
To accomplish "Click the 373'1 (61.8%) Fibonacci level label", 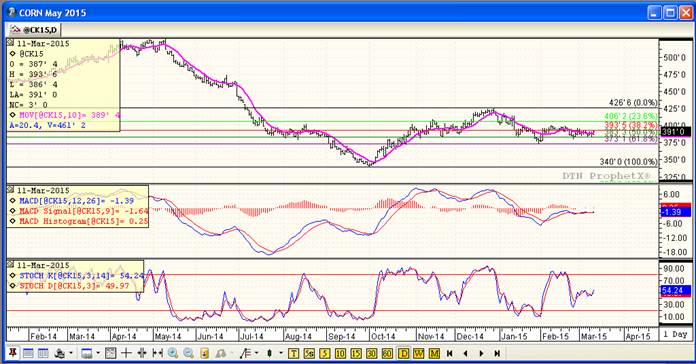I will coord(631,139).
